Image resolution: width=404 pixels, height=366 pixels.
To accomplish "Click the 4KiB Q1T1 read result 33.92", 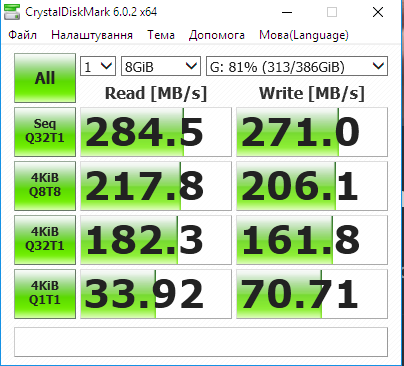I will pyautogui.click(x=156, y=294).
